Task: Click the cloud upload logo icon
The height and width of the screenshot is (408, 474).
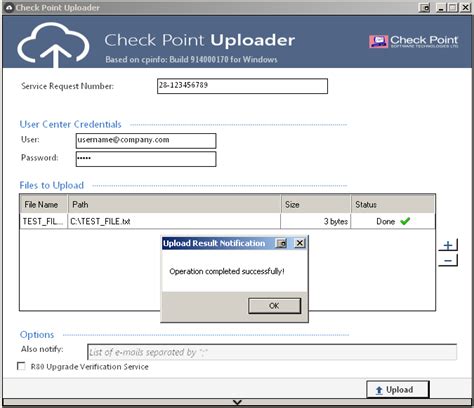Action: click(x=53, y=45)
